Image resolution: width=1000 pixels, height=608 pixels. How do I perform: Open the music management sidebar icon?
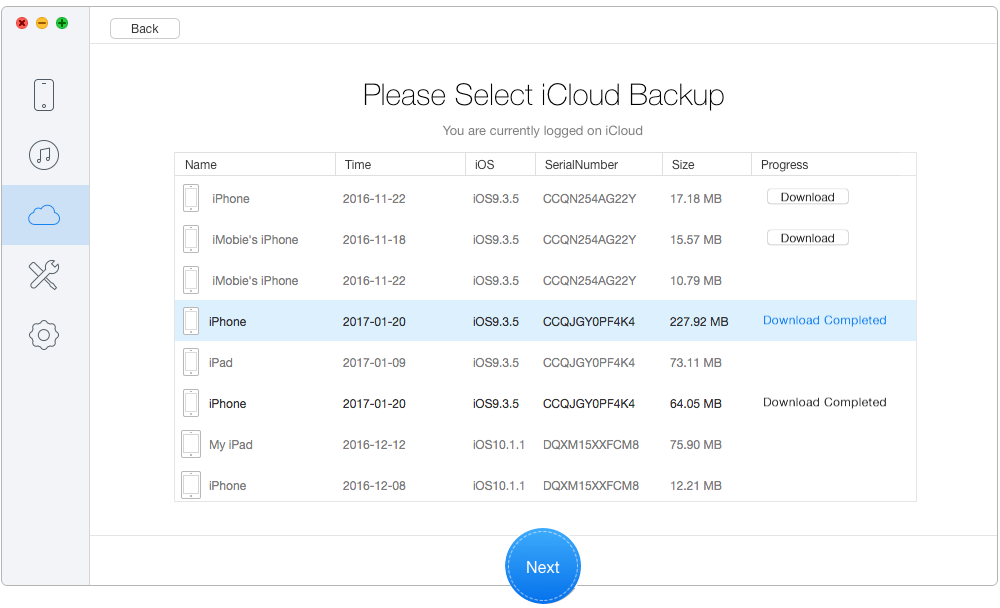point(43,155)
